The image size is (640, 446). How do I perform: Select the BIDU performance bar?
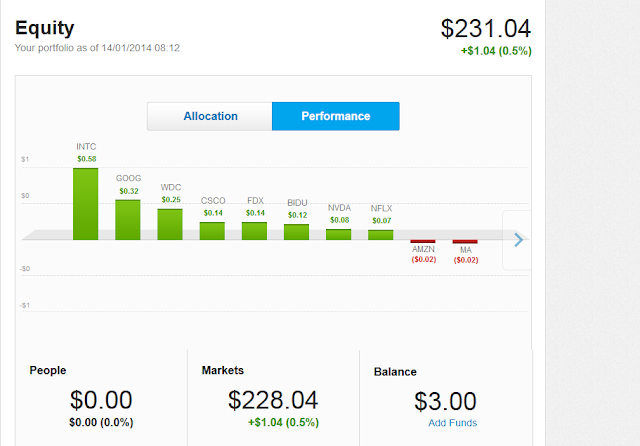[296, 232]
